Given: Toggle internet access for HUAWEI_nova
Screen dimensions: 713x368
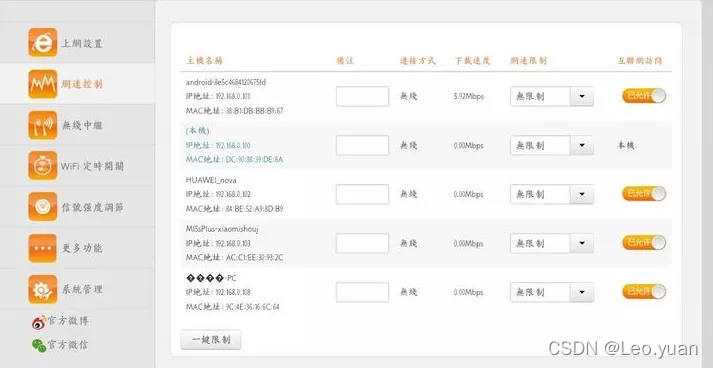Looking at the screenshot, I should (644, 193).
